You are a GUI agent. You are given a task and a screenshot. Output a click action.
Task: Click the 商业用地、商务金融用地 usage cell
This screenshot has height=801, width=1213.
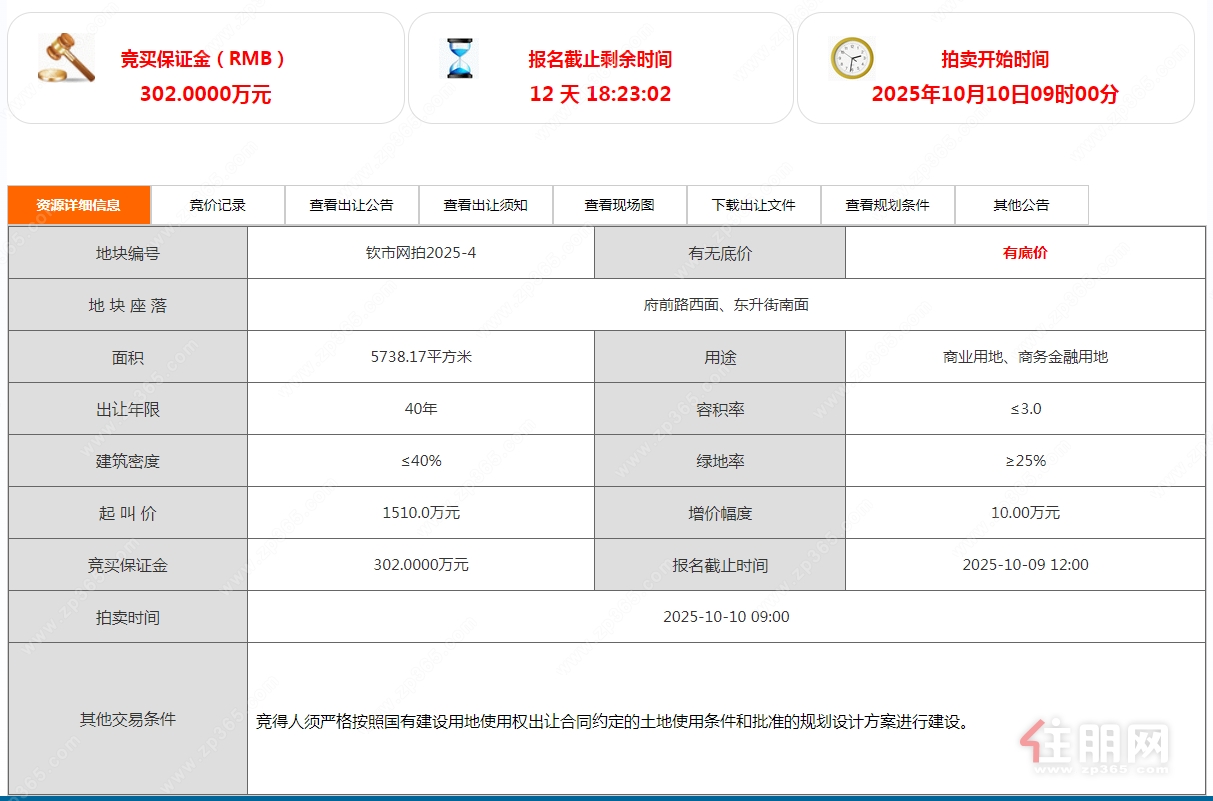point(1025,357)
